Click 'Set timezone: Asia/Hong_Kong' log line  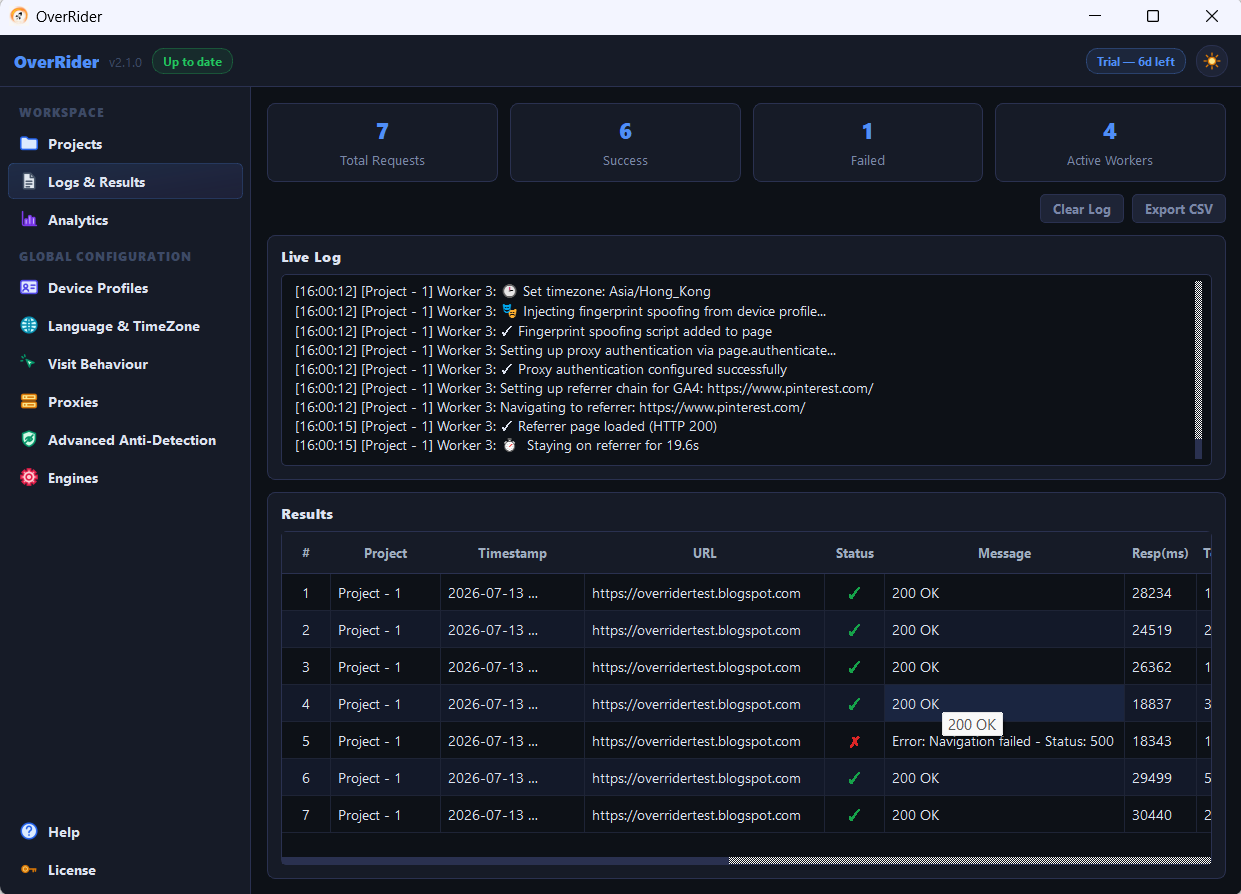click(503, 292)
